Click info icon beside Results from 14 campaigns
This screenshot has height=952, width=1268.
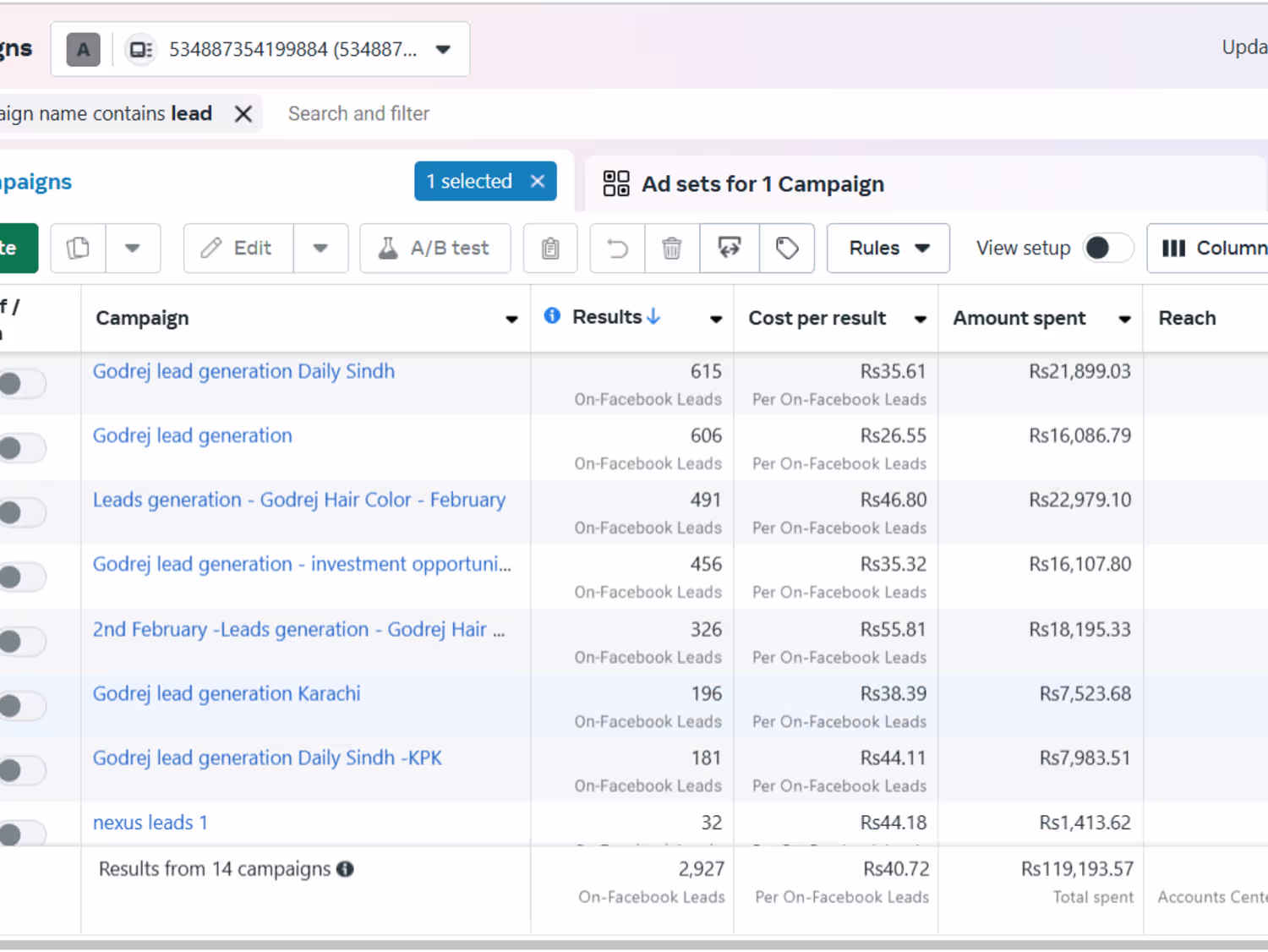[x=345, y=869]
